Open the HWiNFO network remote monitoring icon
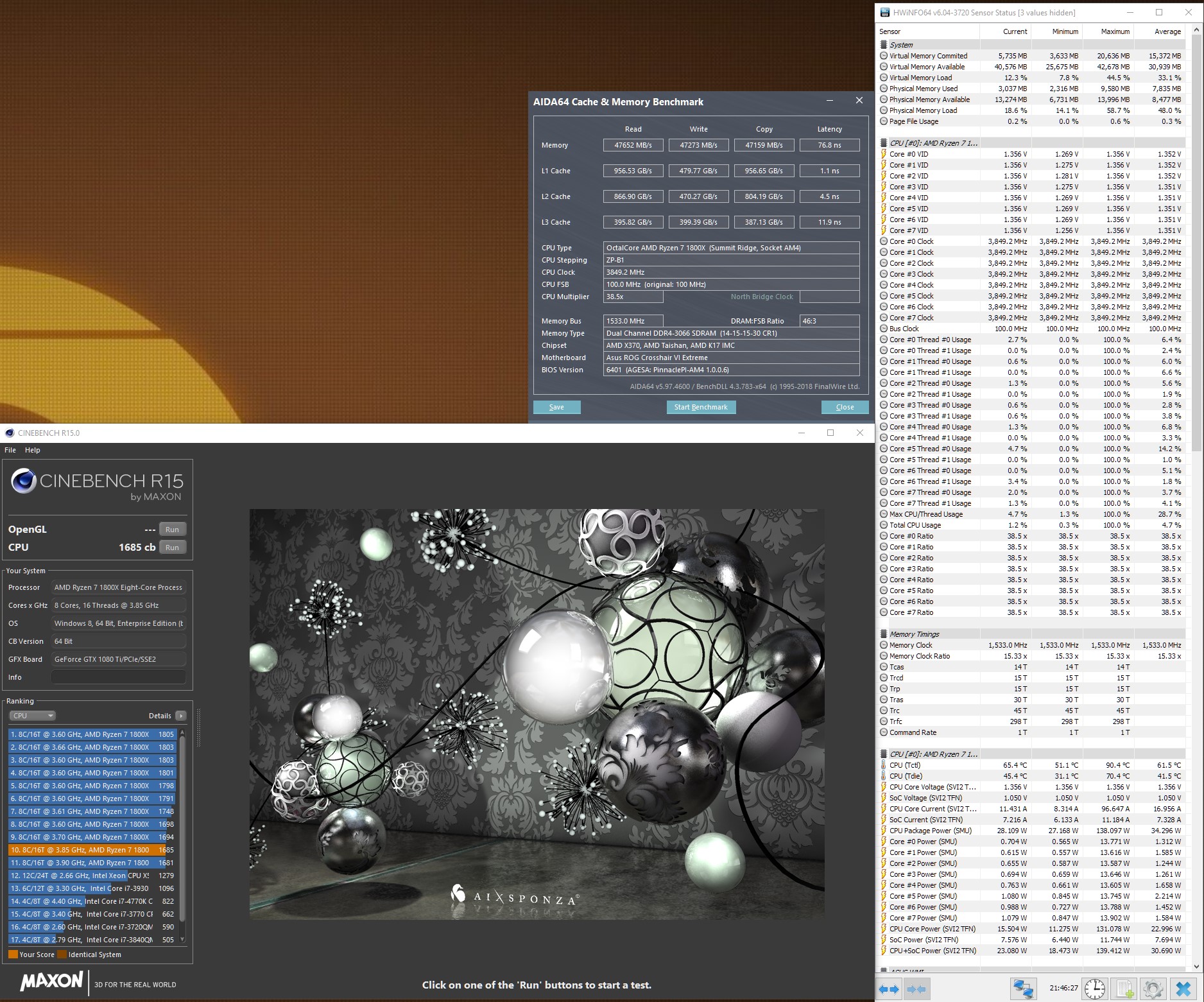 [1023, 989]
